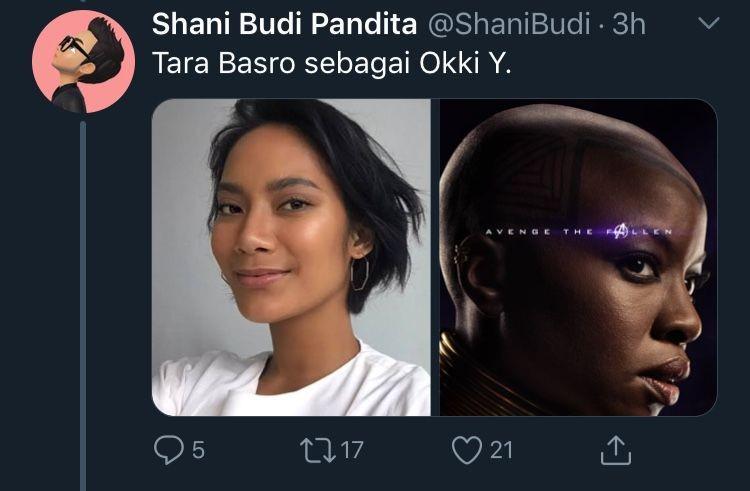750x491 pixels.
Task: Expand the tweet options chevron
Action: coord(709,23)
